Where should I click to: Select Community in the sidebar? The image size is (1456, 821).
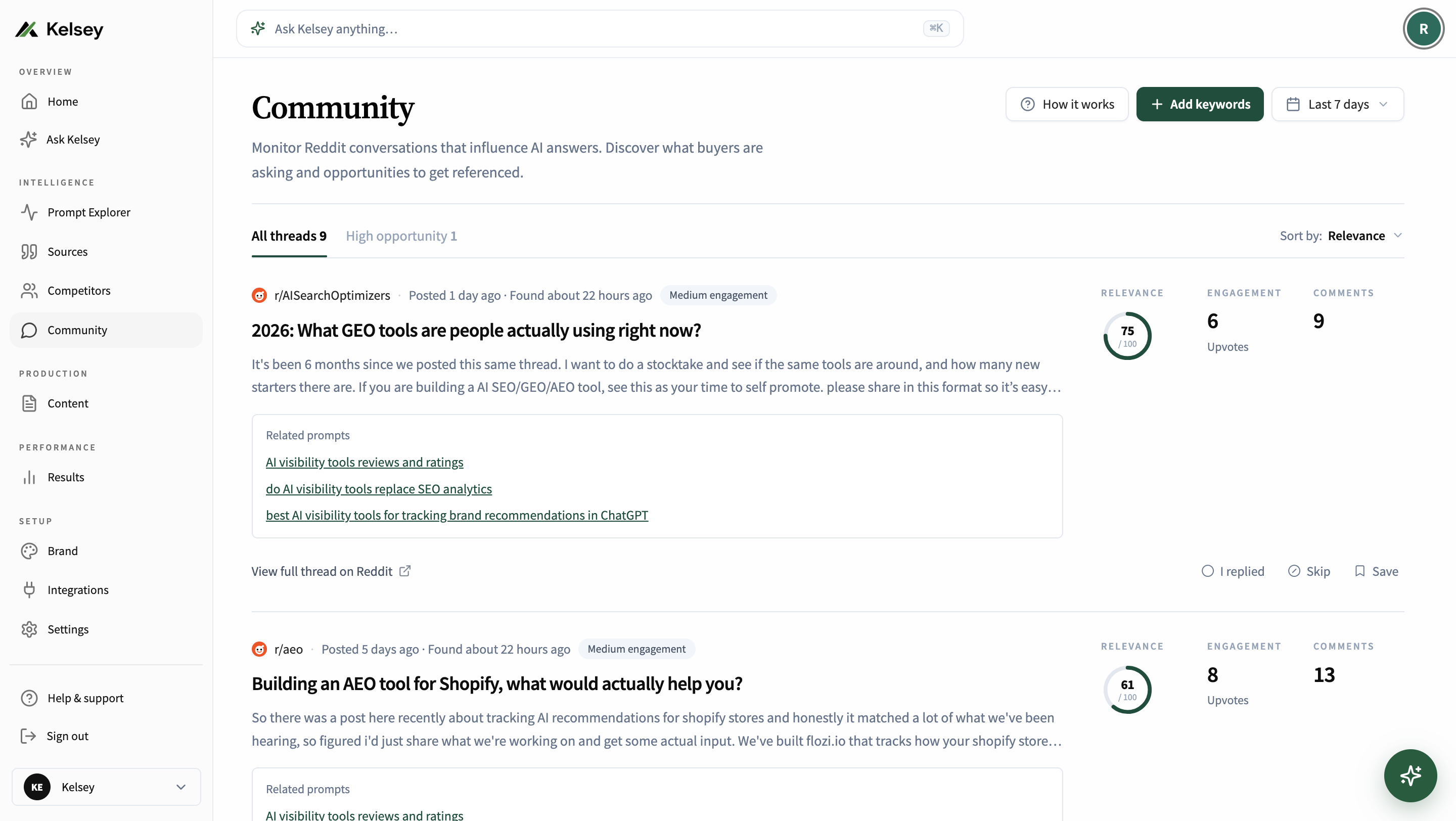[x=106, y=330]
